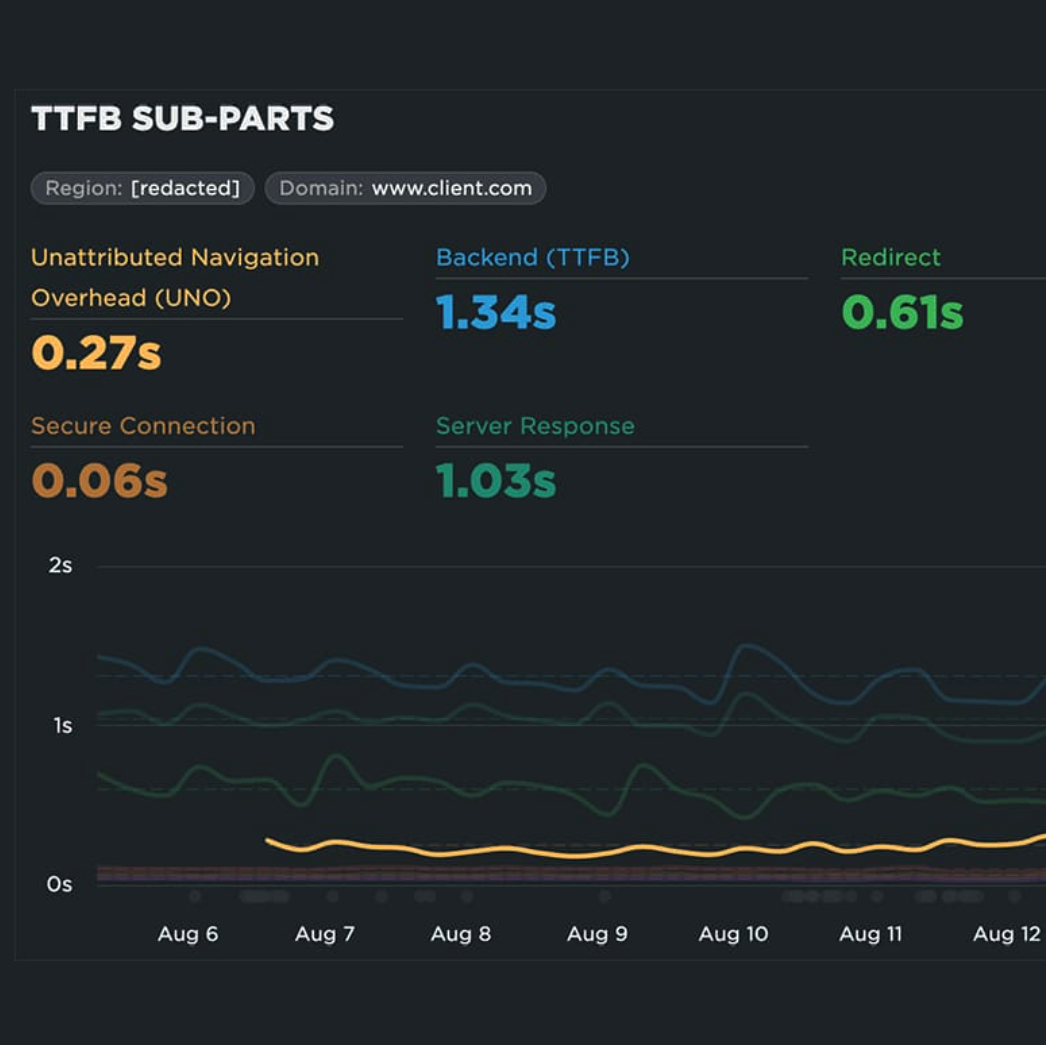1046x1045 pixels.
Task: Select the 0.61s Redirect value
Action: pos(902,312)
